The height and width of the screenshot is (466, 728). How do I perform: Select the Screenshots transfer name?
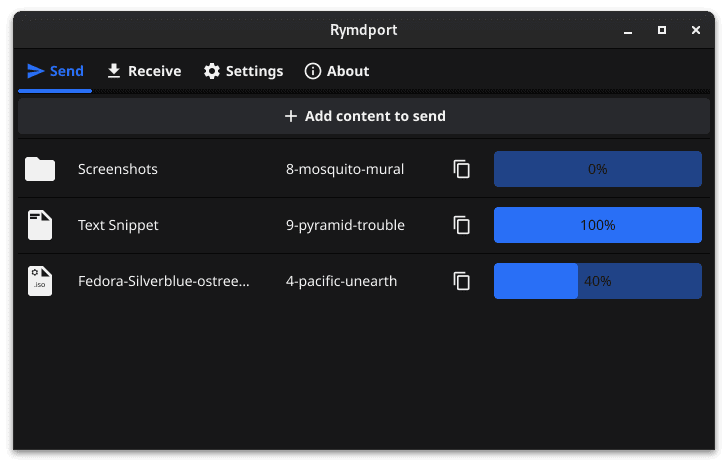(x=118, y=169)
